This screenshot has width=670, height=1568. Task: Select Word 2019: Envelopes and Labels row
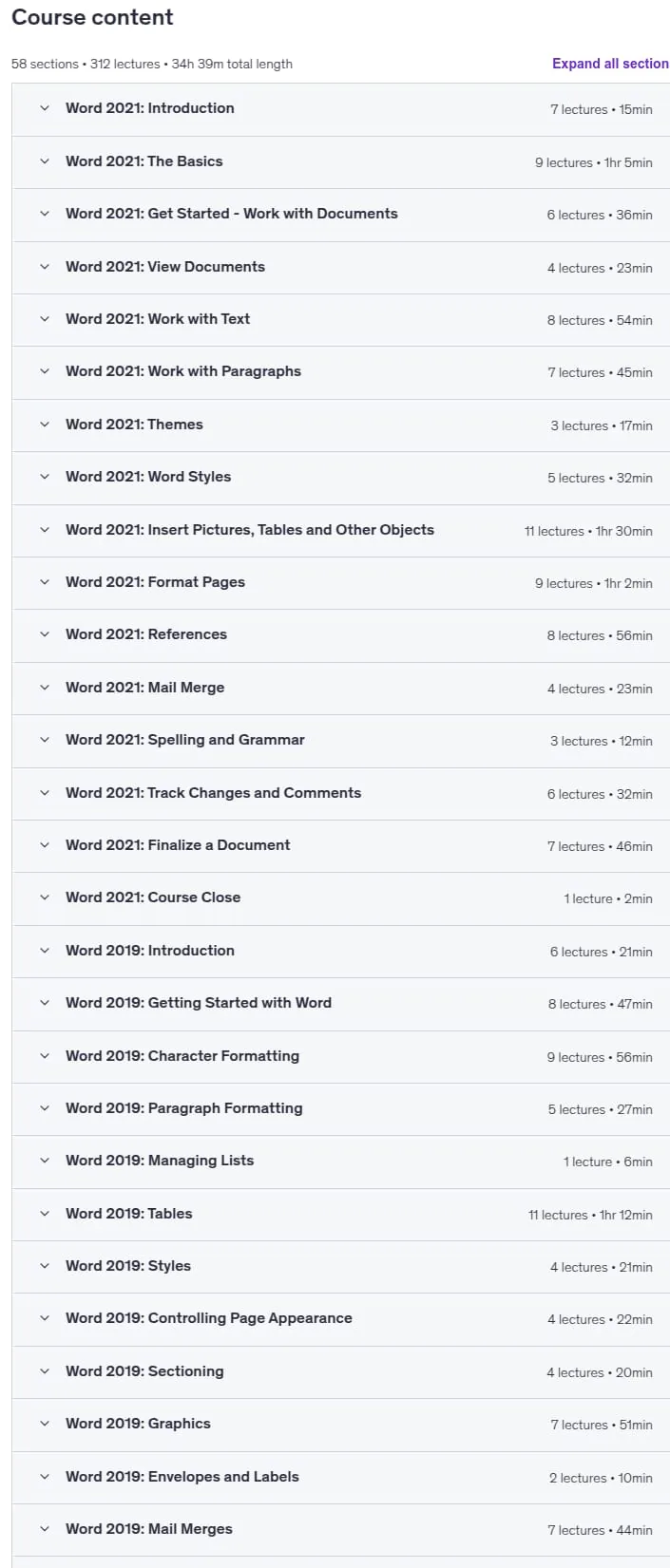point(340,1477)
